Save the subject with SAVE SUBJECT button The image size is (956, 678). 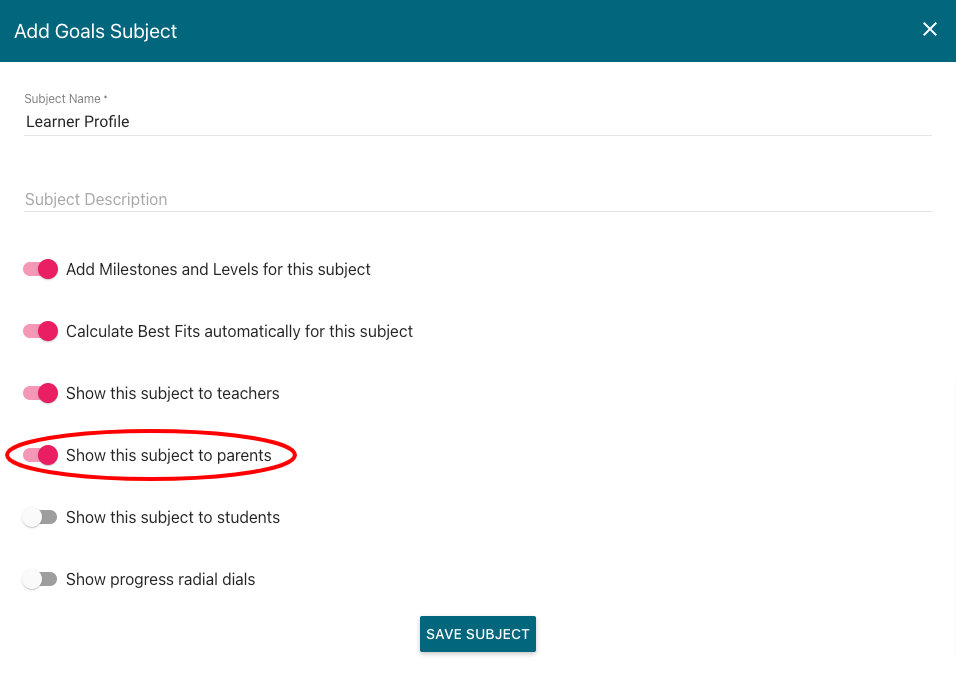(477, 634)
